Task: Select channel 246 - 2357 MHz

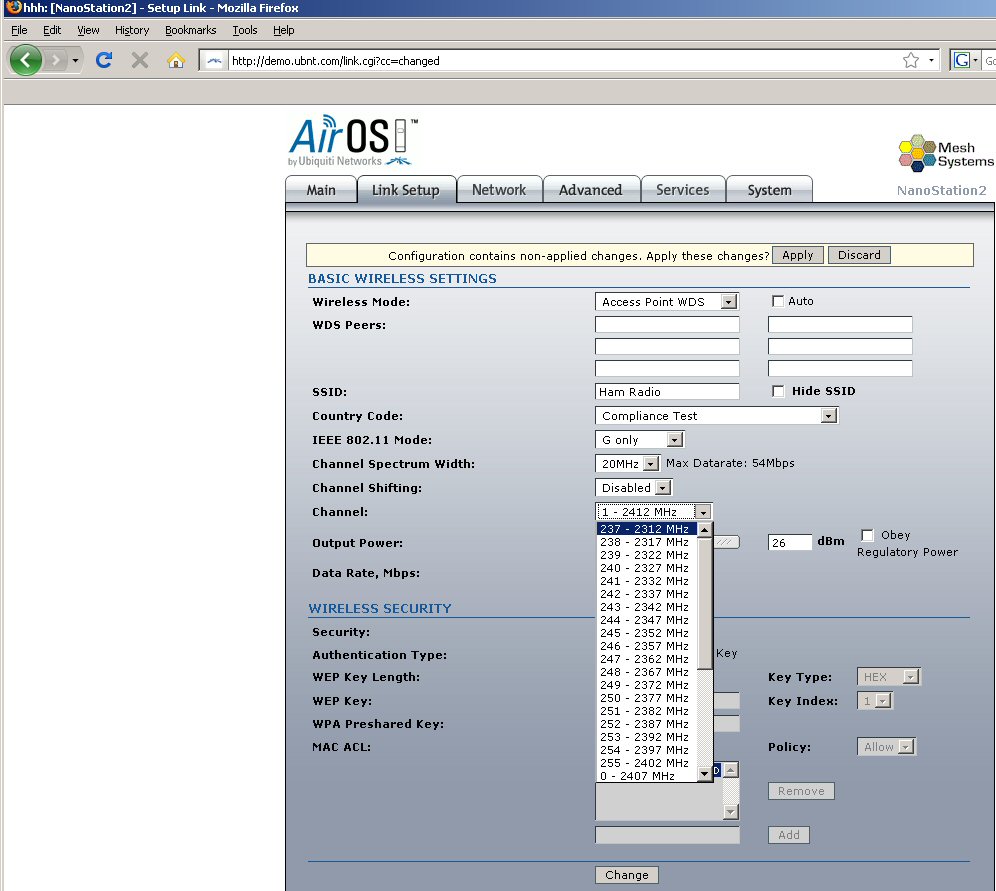Action: pyautogui.click(x=647, y=646)
